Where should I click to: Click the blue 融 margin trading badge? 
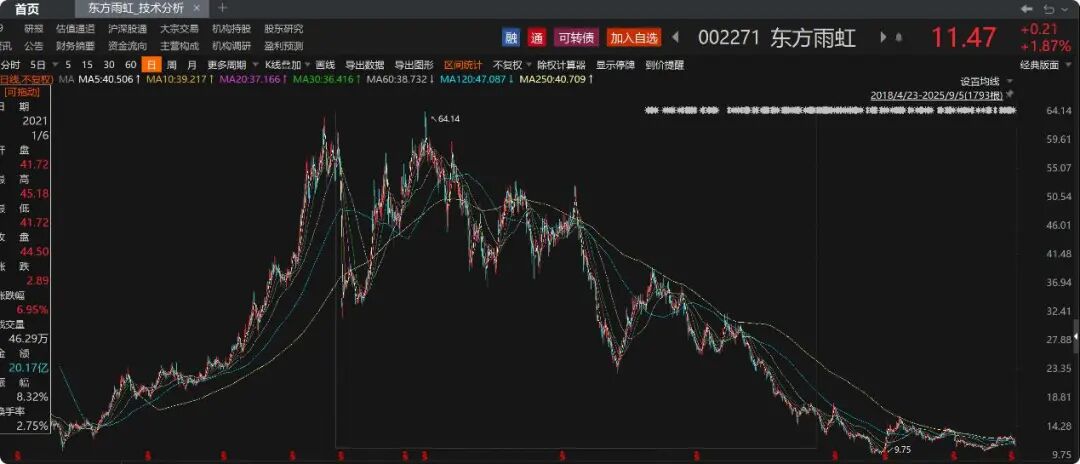[x=511, y=38]
